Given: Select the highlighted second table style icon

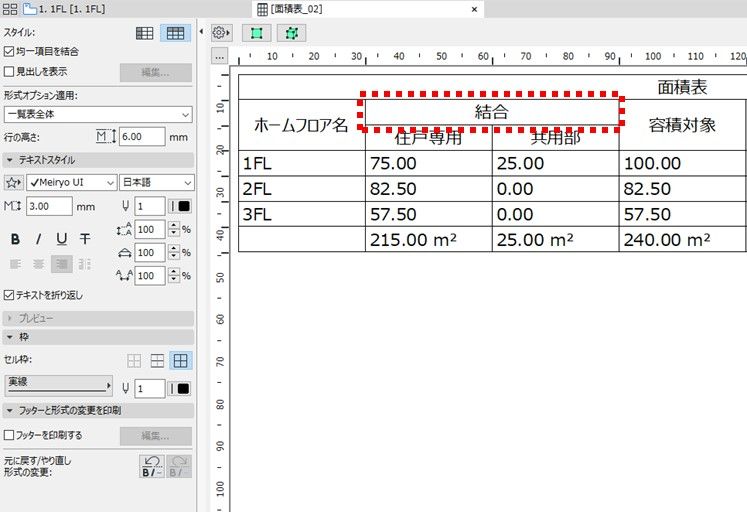Looking at the screenshot, I should pos(175,33).
